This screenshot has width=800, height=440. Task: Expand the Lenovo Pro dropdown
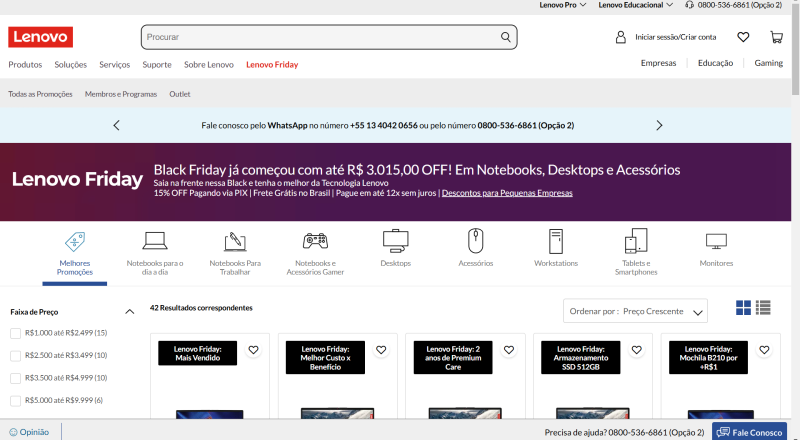(563, 5)
